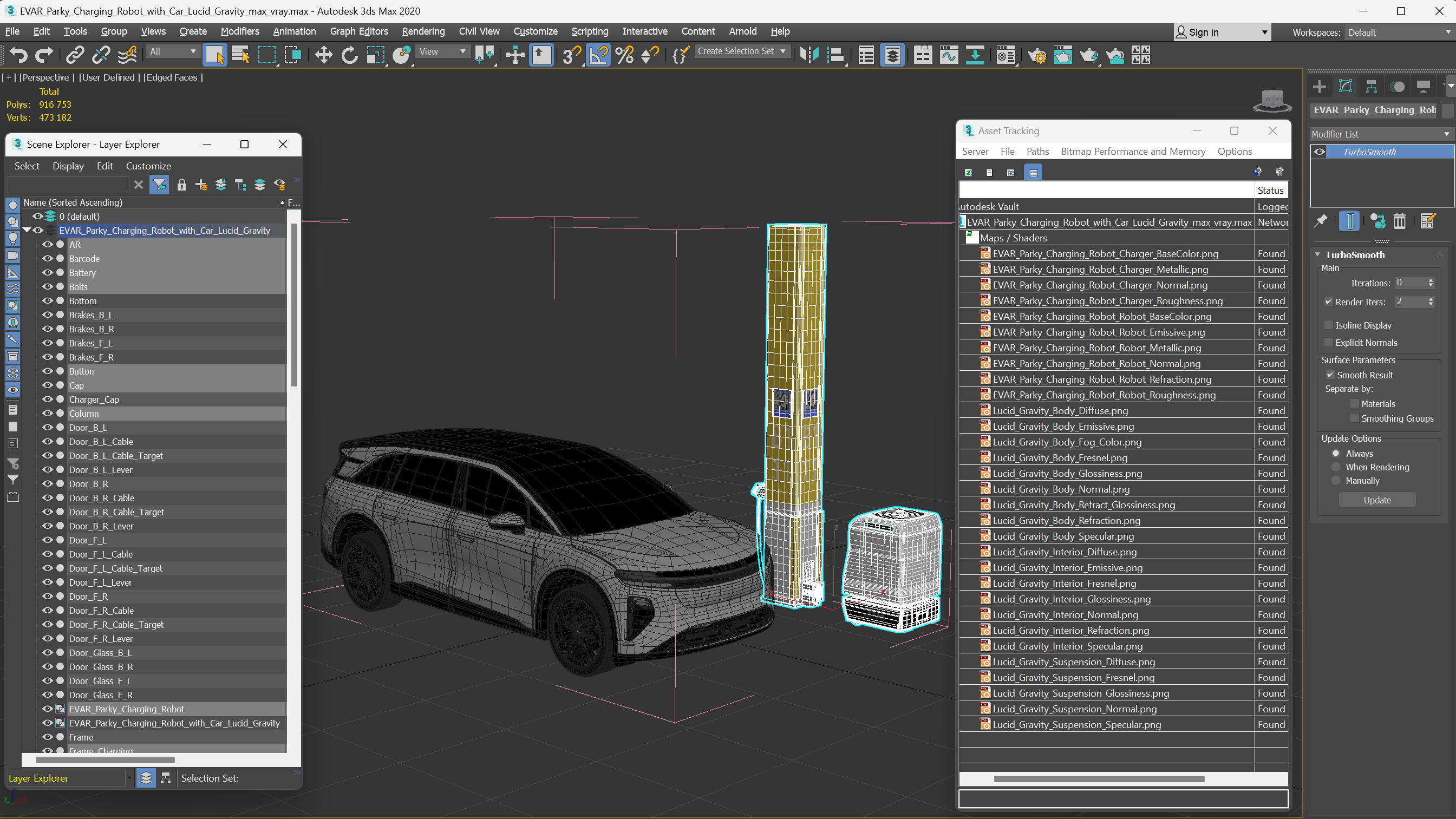Remove modifier from stack trash icon

tap(1400, 221)
